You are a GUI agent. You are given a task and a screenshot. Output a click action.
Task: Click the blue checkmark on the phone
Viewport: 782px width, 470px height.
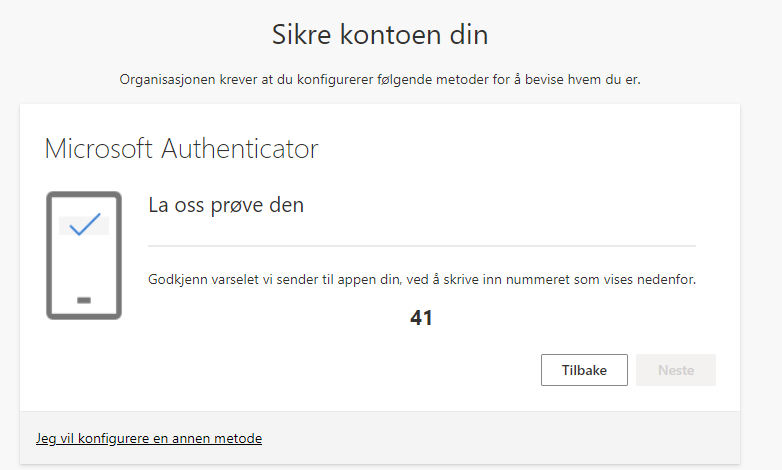84,224
